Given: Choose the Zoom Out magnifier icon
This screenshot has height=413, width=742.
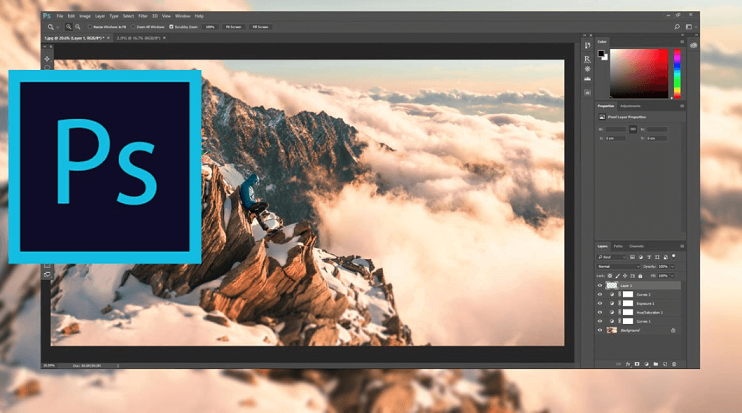Looking at the screenshot, I should [78, 27].
